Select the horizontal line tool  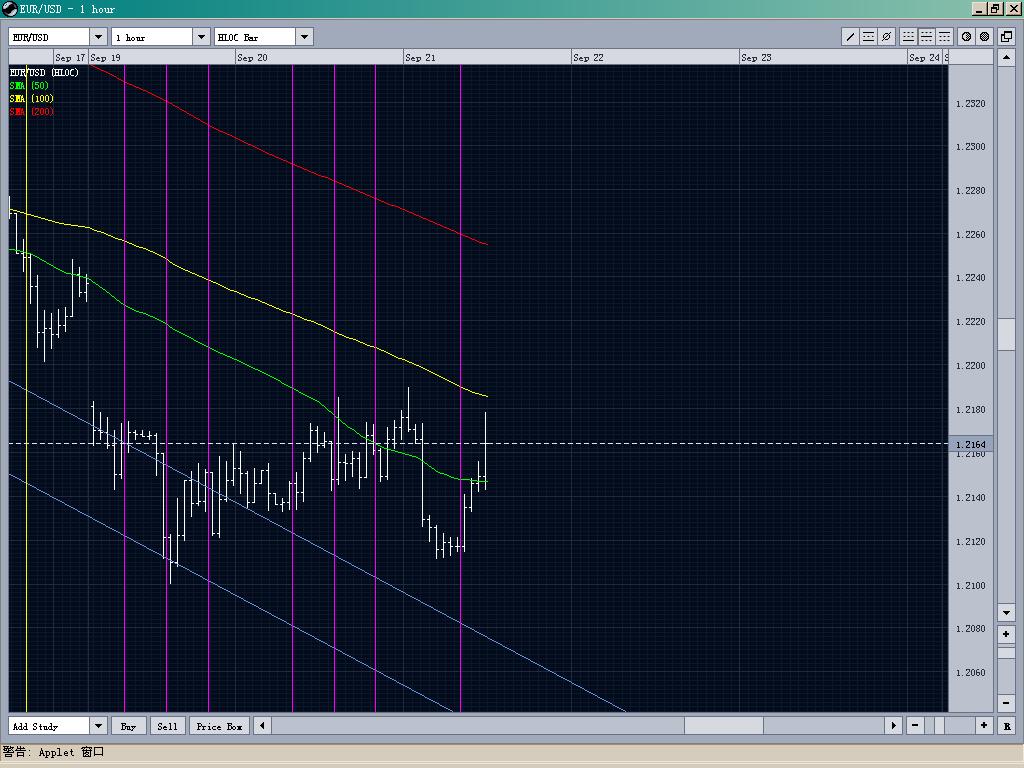pyautogui.click(x=869, y=36)
